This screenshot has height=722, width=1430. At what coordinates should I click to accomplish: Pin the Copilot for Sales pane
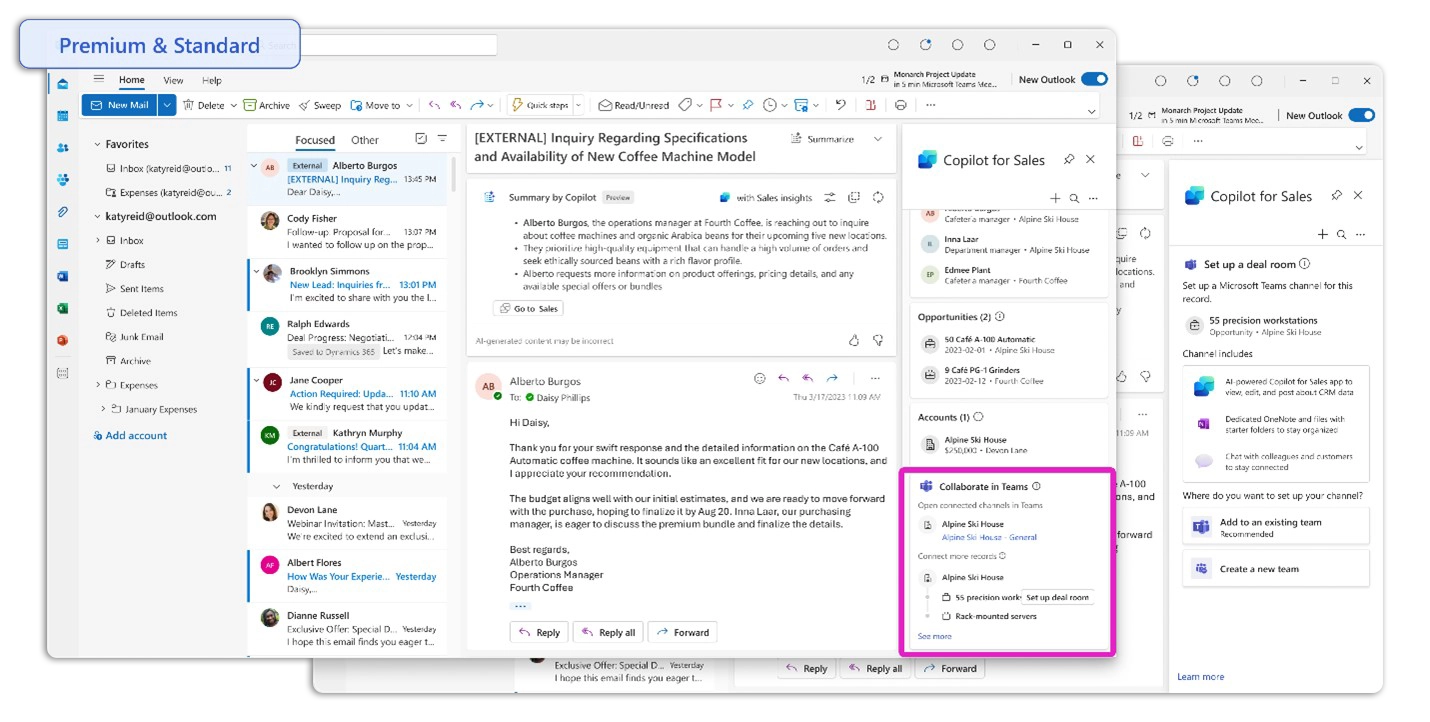tap(1069, 160)
